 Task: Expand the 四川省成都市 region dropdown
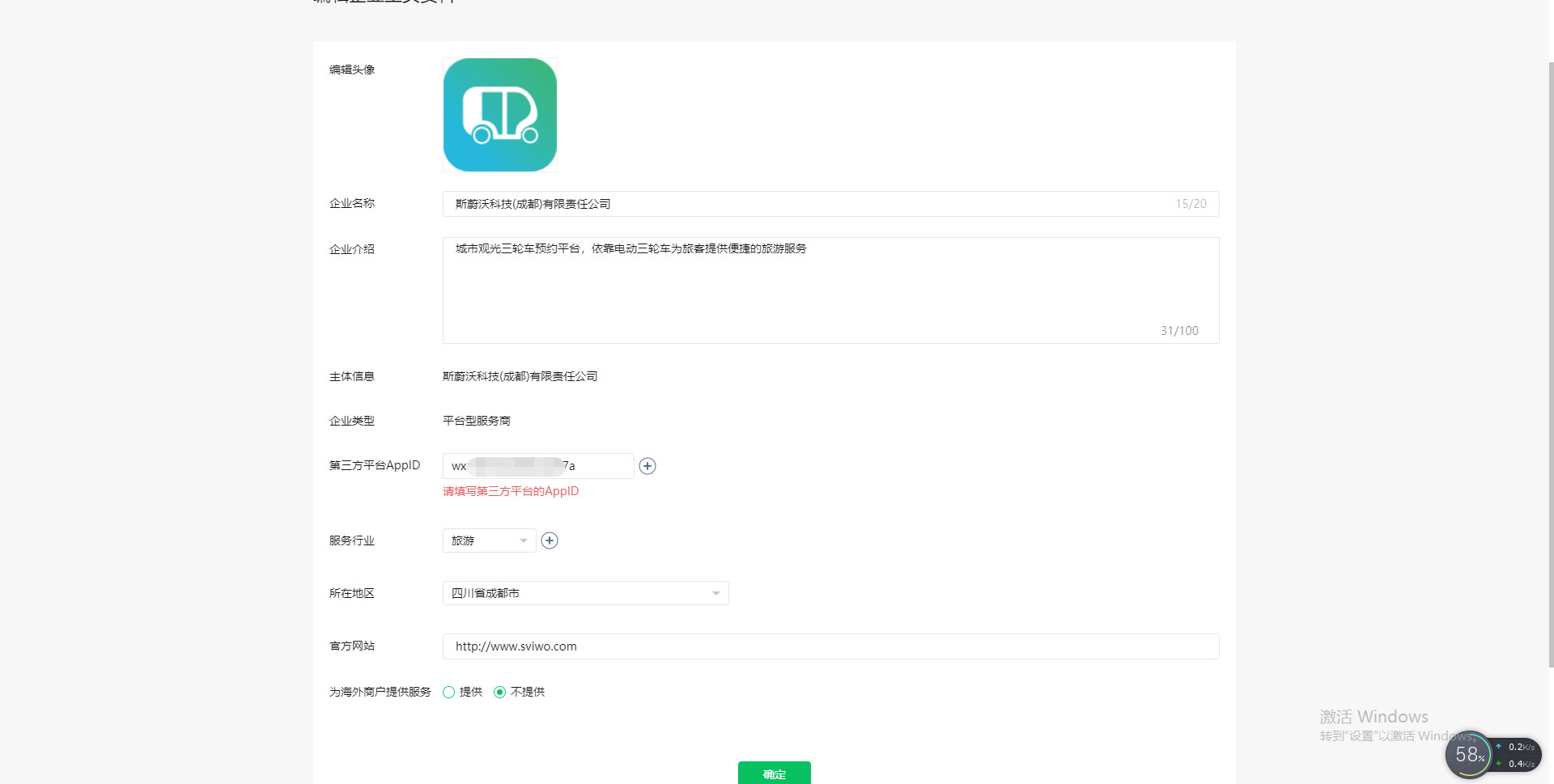585,593
